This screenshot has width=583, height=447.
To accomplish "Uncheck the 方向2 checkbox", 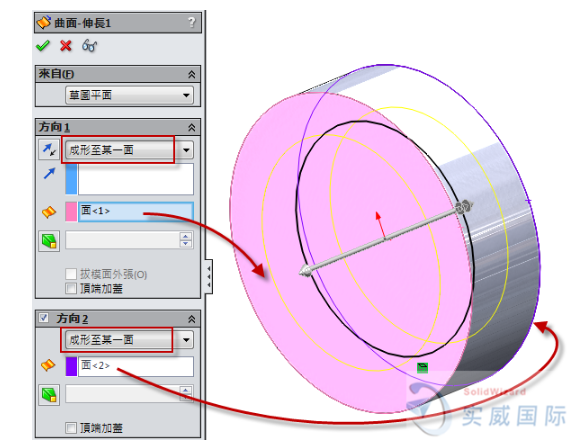I will coord(44,318).
